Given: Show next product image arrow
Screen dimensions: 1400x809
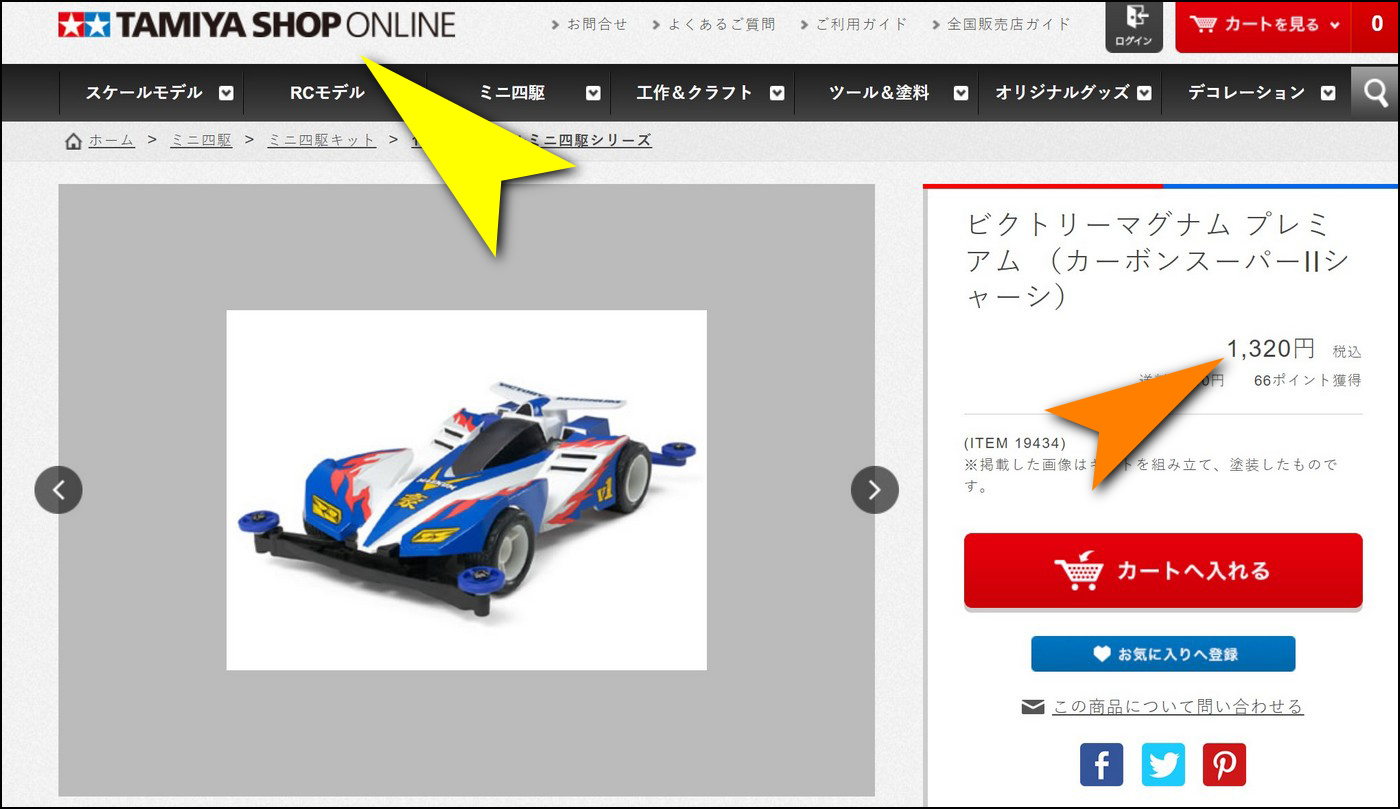Looking at the screenshot, I should 875,489.
